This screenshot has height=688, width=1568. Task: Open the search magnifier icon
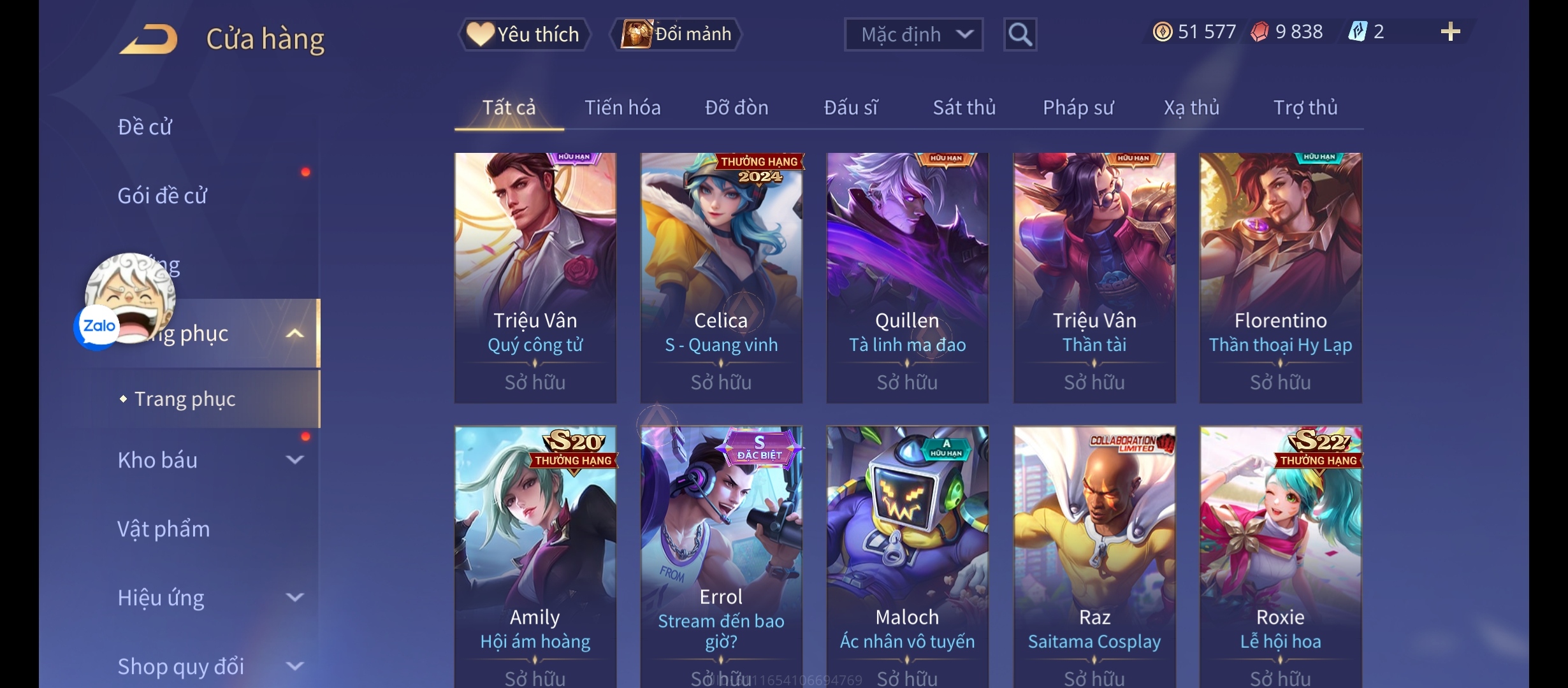pos(1020,34)
